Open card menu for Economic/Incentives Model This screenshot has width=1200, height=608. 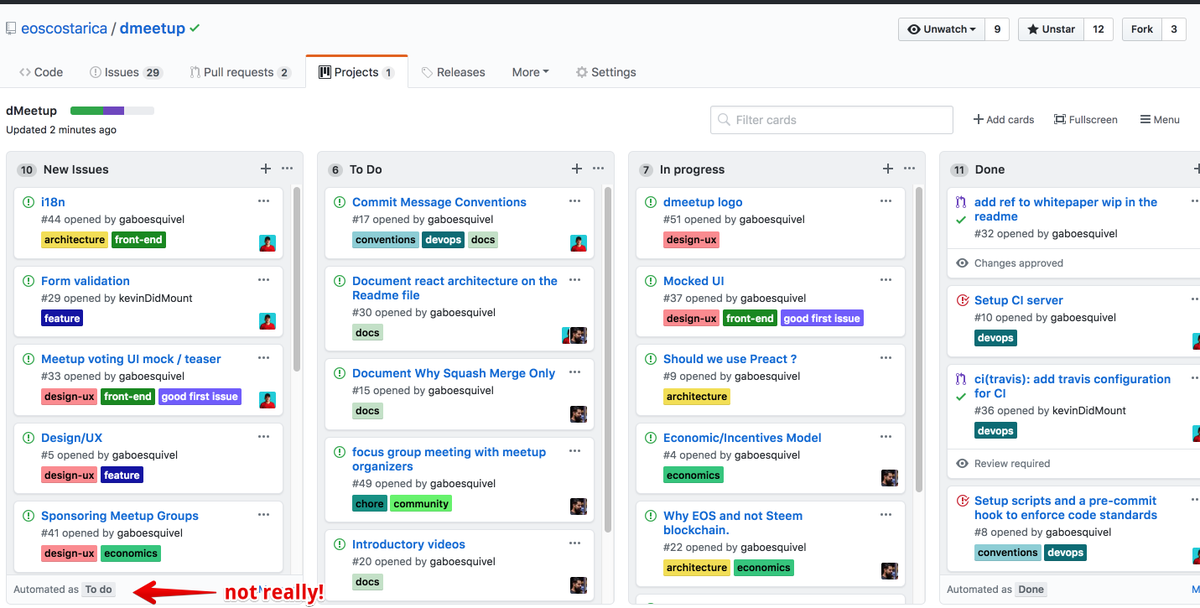(886, 437)
